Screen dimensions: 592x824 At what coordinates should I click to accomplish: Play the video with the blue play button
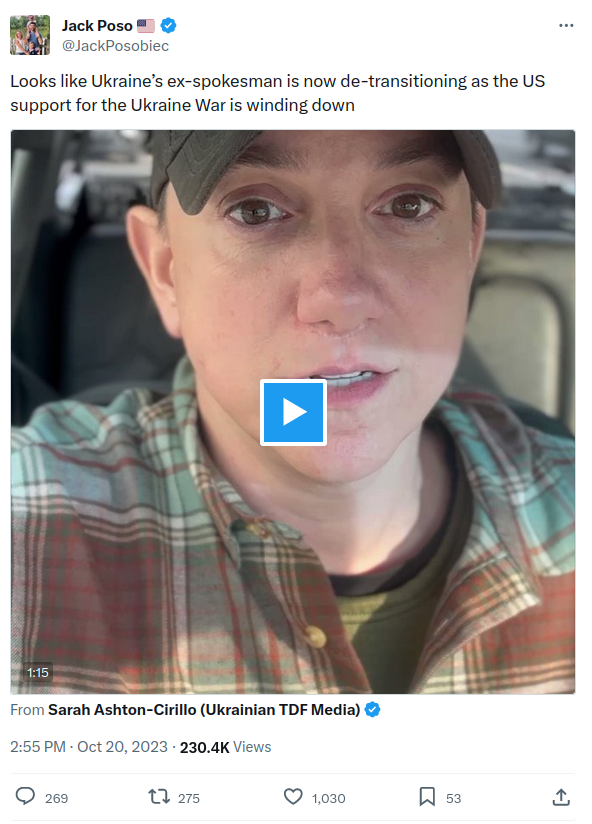(x=293, y=412)
